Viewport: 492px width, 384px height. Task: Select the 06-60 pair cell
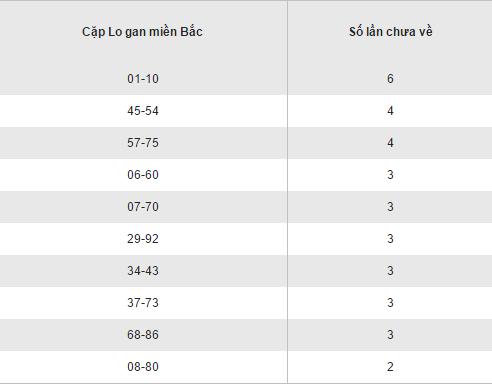point(143,175)
